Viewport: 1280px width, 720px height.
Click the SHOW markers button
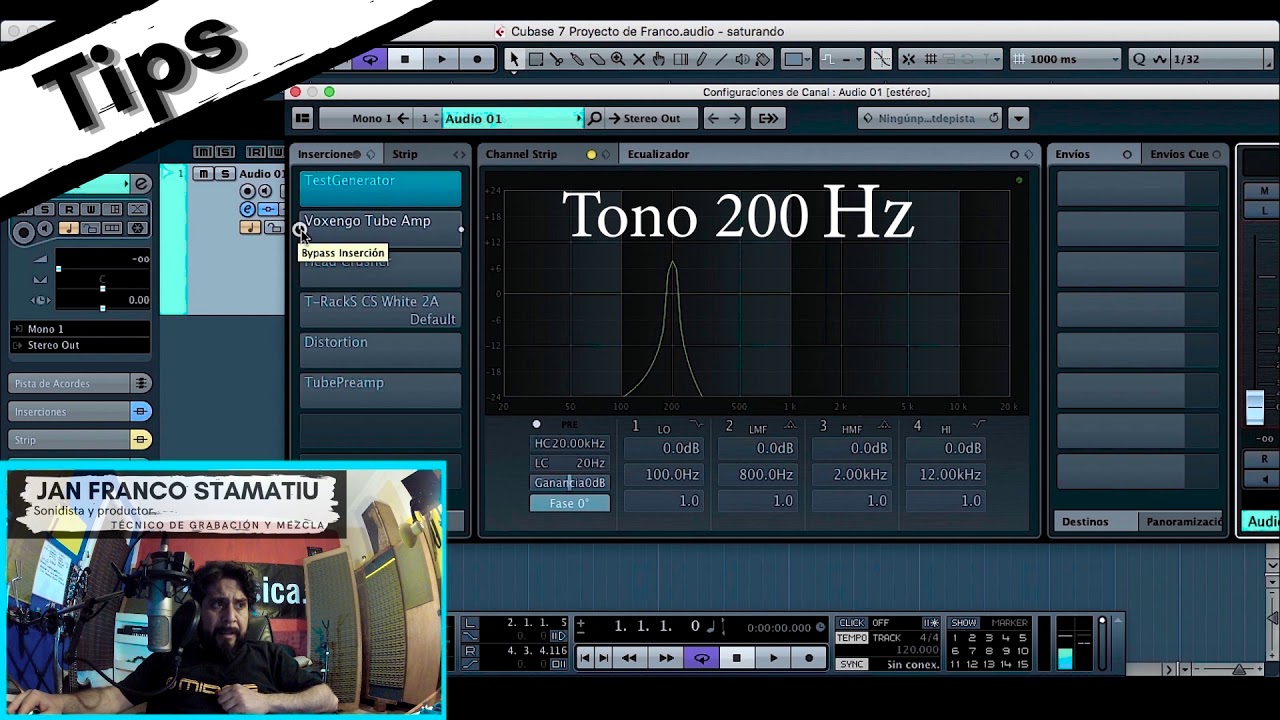click(x=964, y=623)
